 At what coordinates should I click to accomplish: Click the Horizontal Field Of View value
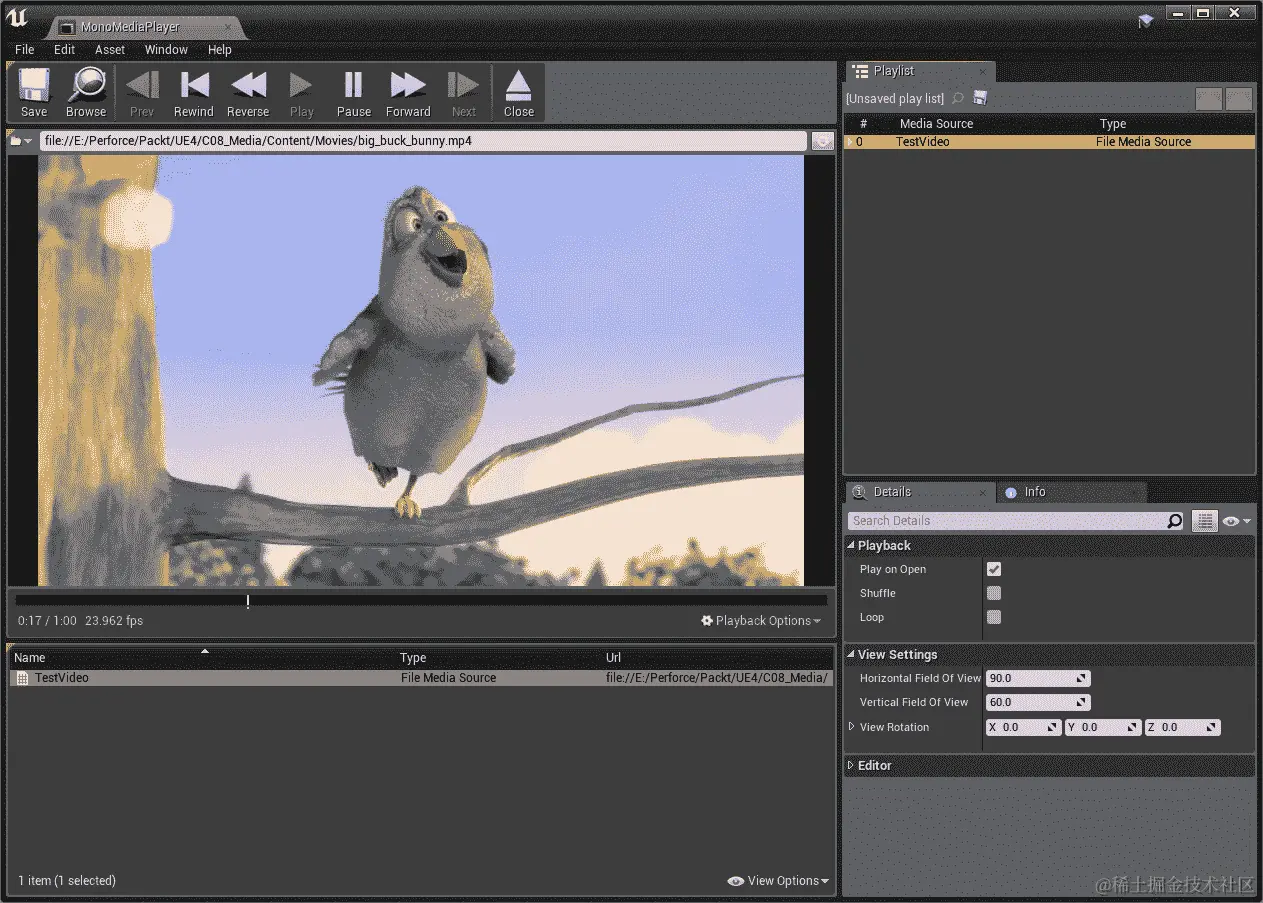(1038, 678)
